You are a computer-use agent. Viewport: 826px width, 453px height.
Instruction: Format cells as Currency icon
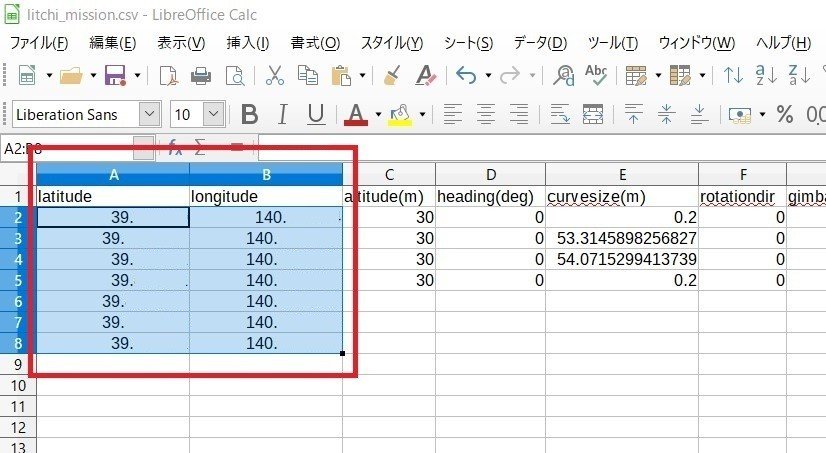pos(740,114)
